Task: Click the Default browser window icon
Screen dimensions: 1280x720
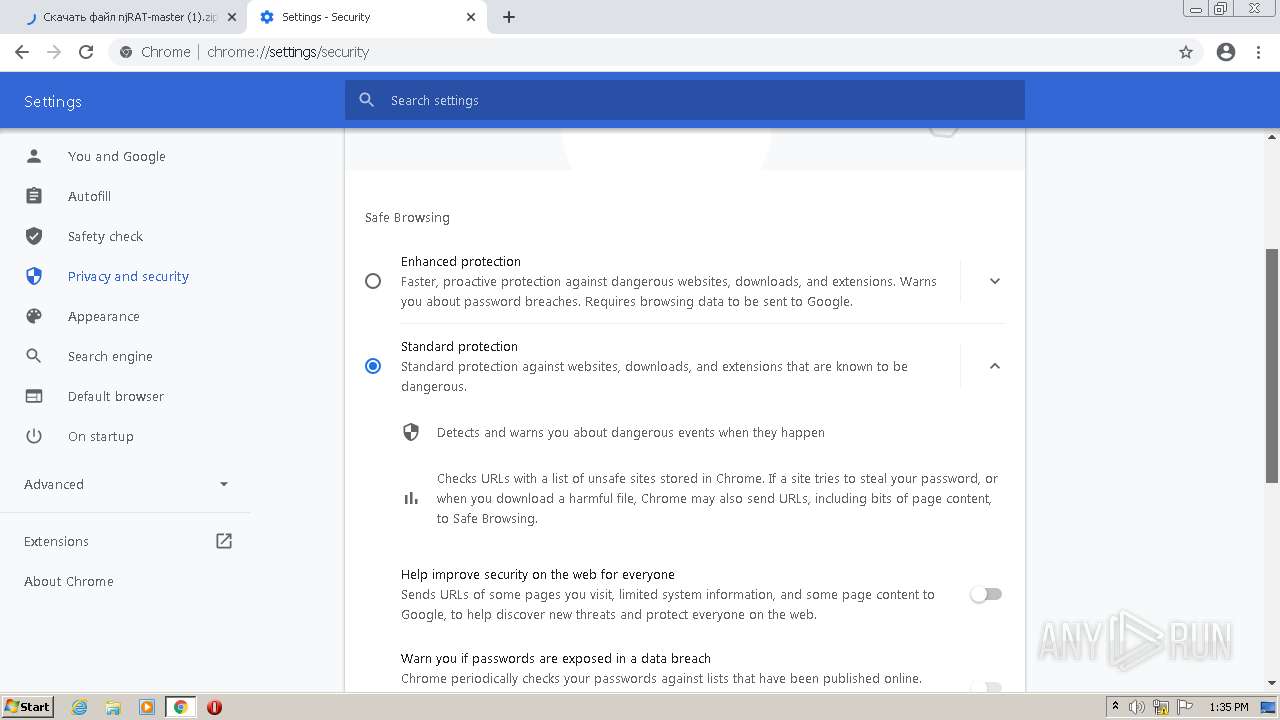Action: tap(34, 396)
